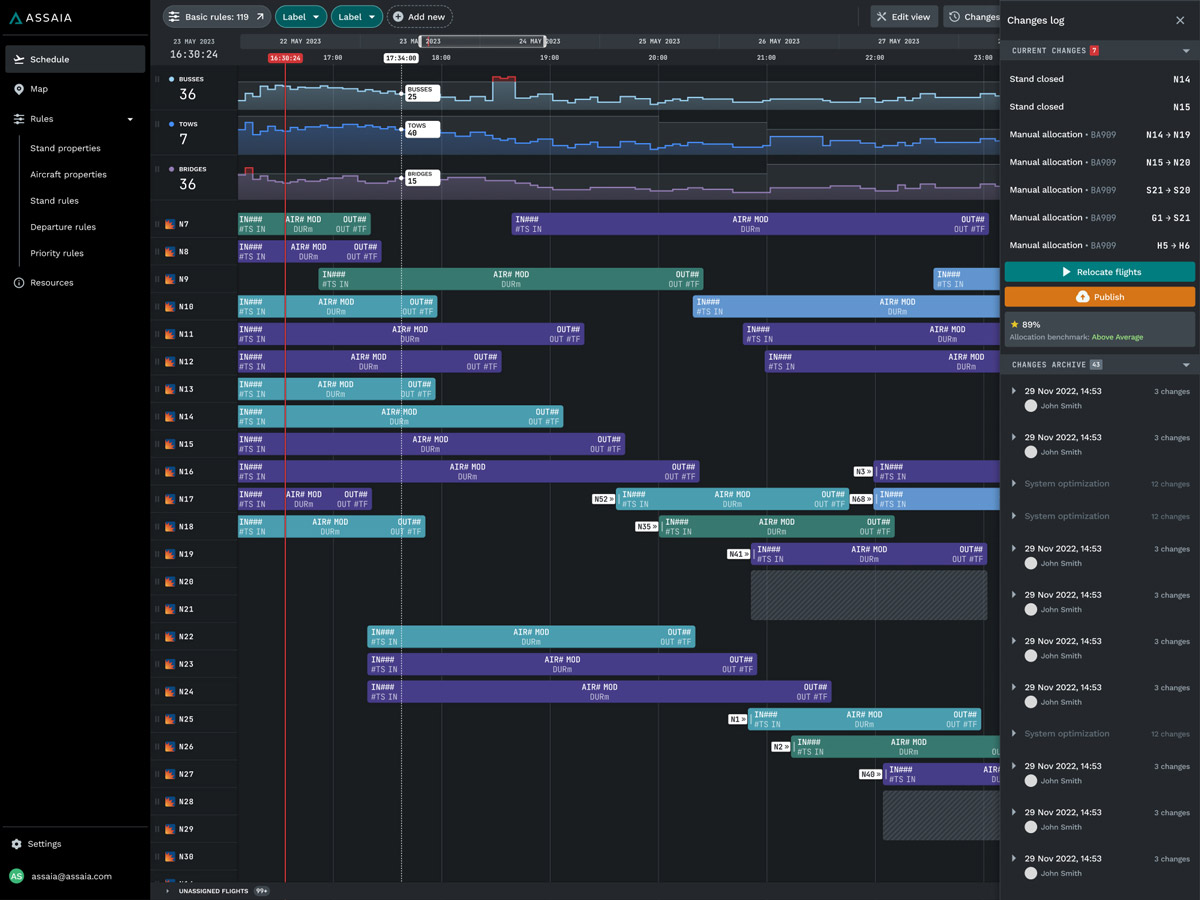Click the Map pin icon in sidebar
Screen dimensions: 1200x900
point(19,89)
